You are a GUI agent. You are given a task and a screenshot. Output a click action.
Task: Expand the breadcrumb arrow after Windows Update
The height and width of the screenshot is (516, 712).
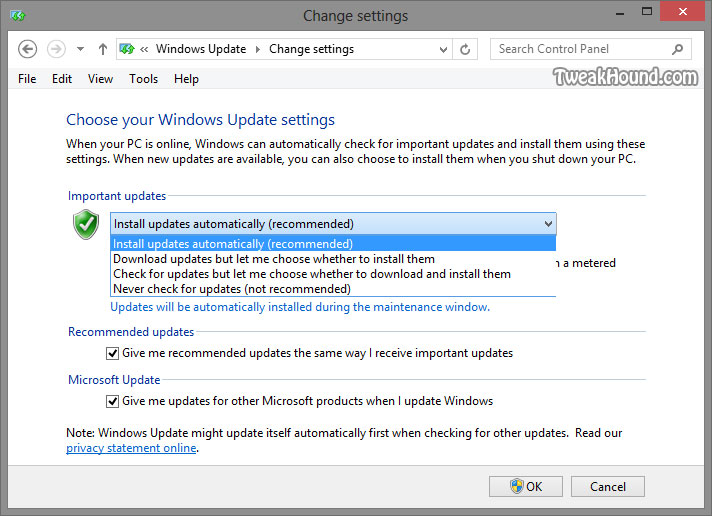click(x=258, y=49)
